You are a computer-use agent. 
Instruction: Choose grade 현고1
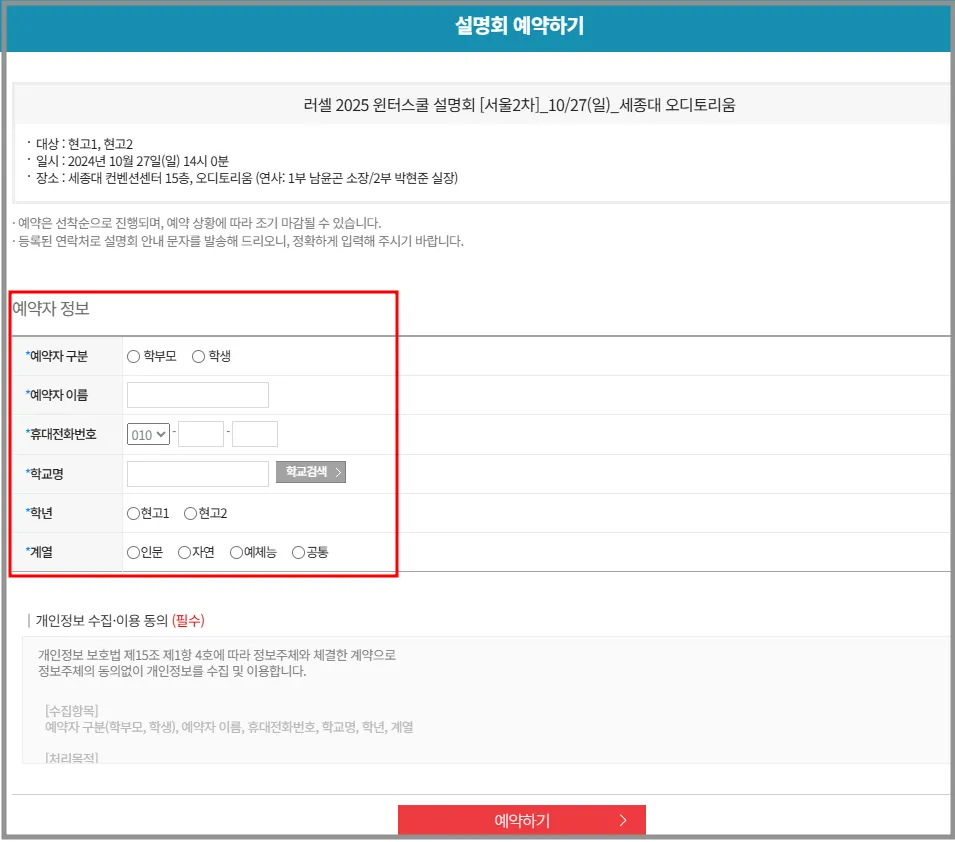pyautogui.click(x=133, y=514)
